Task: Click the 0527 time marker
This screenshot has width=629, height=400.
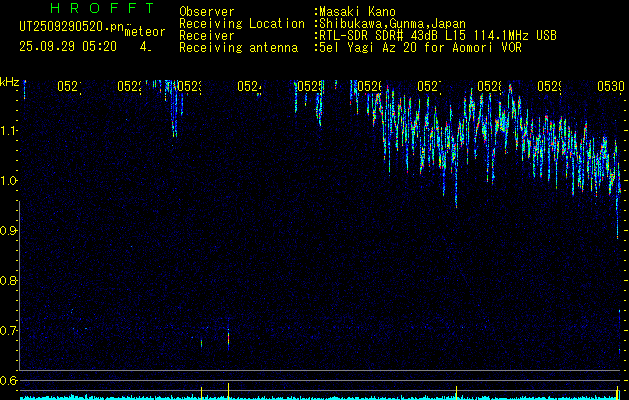Action: point(428,87)
